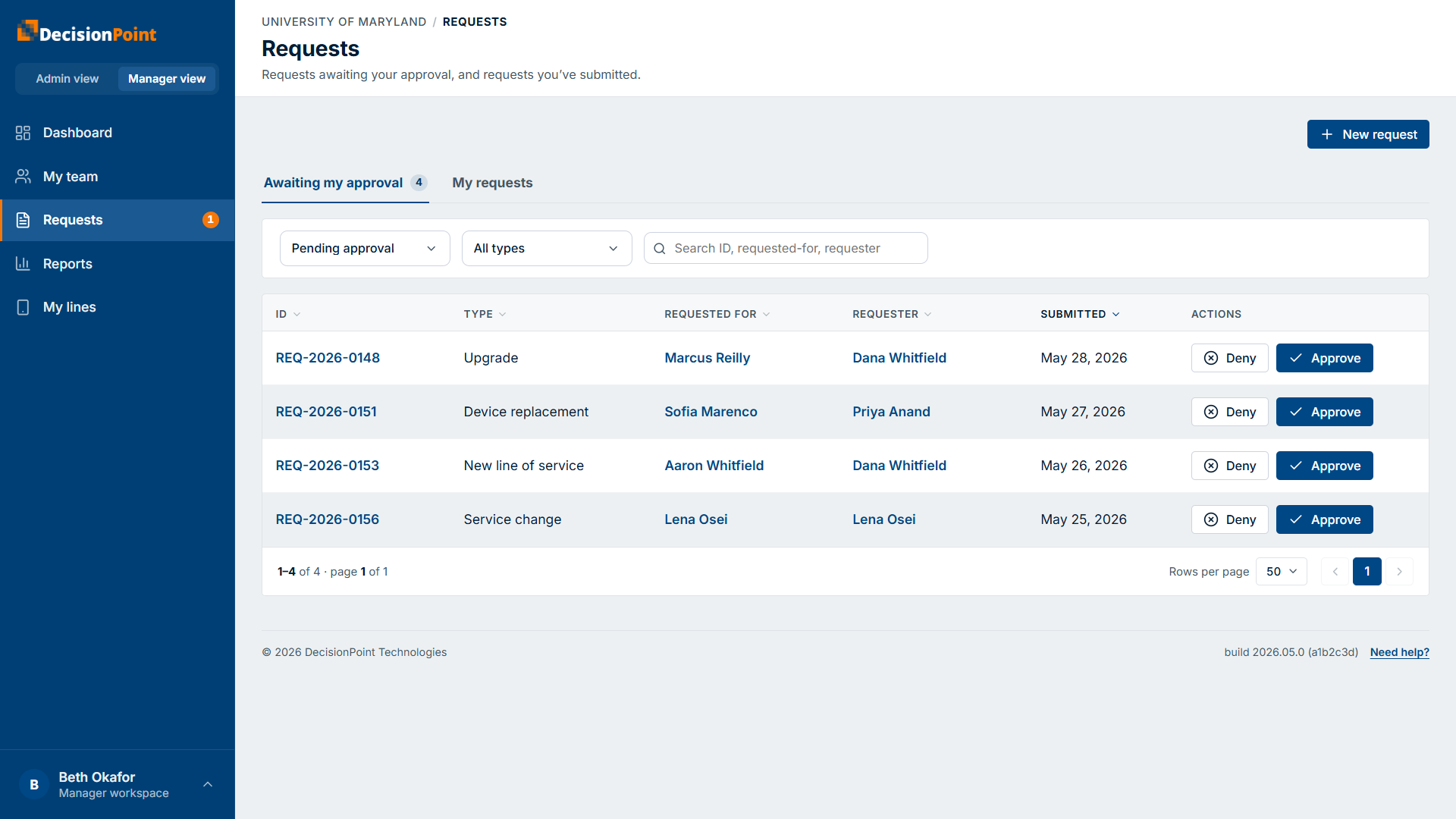Screen dimensions: 1456x819
Task: Open the Rows per page dropdown
Action: click(1282, 572)
